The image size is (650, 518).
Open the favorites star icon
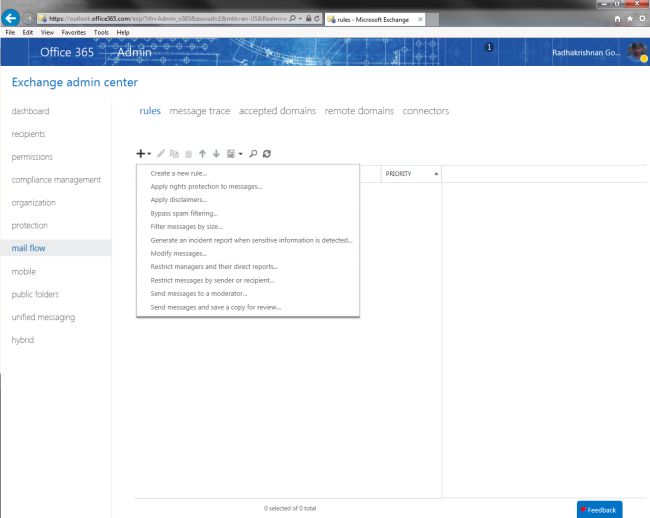point(630,19)
